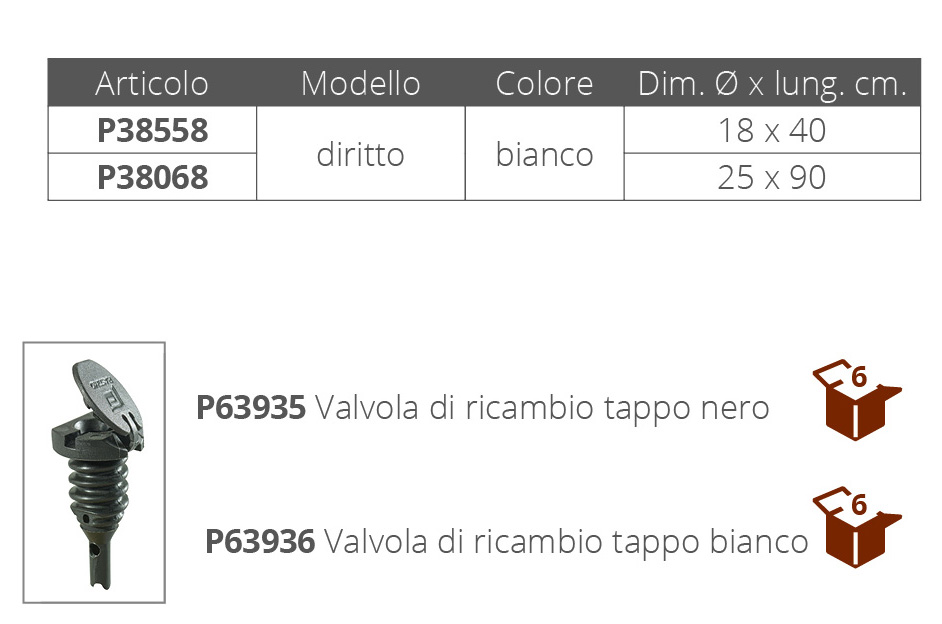This screenshot has height=624, width=942.
Task: Select the diritto model cell
Action: [x=360, y=154]
